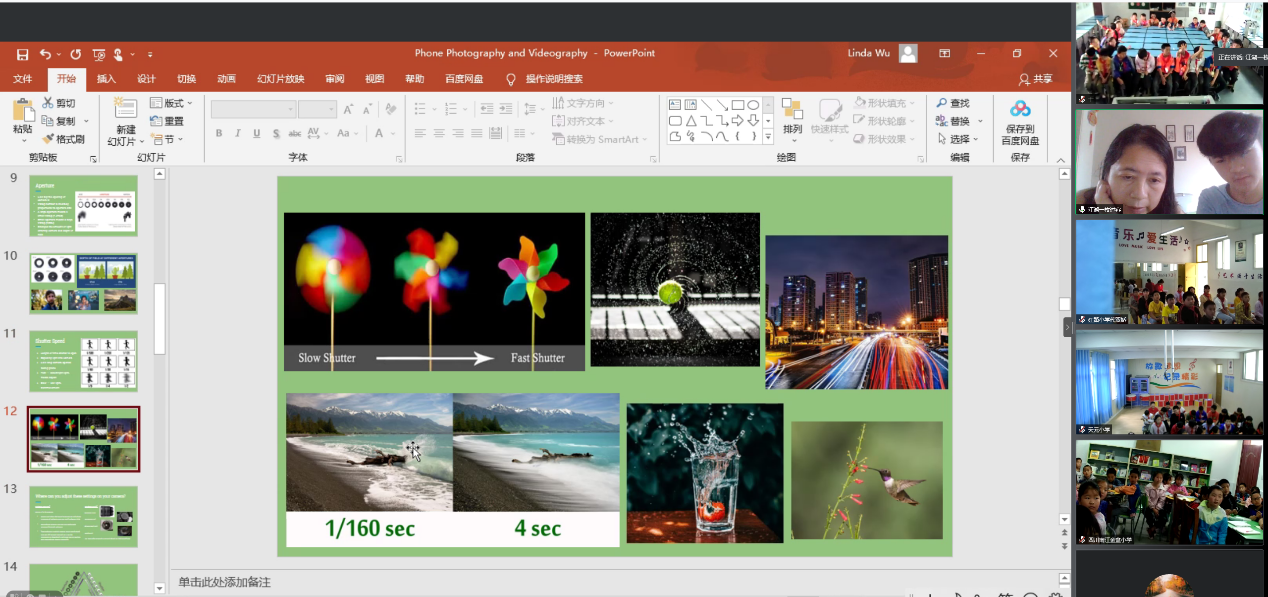Click the Linda Wu account avatar

[908, 54]
